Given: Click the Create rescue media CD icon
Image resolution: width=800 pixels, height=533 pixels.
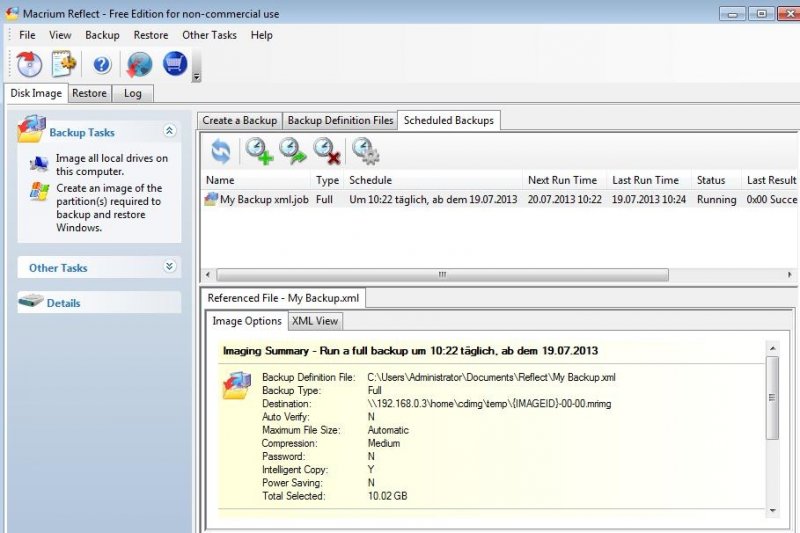Looking at the screenshot, I should pyautogui.click(x=29, y=64).
